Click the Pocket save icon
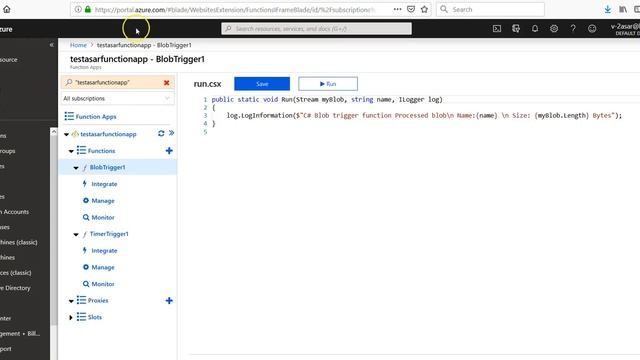The height and width of the screenshot is (360, 640). tap(411, 9)
